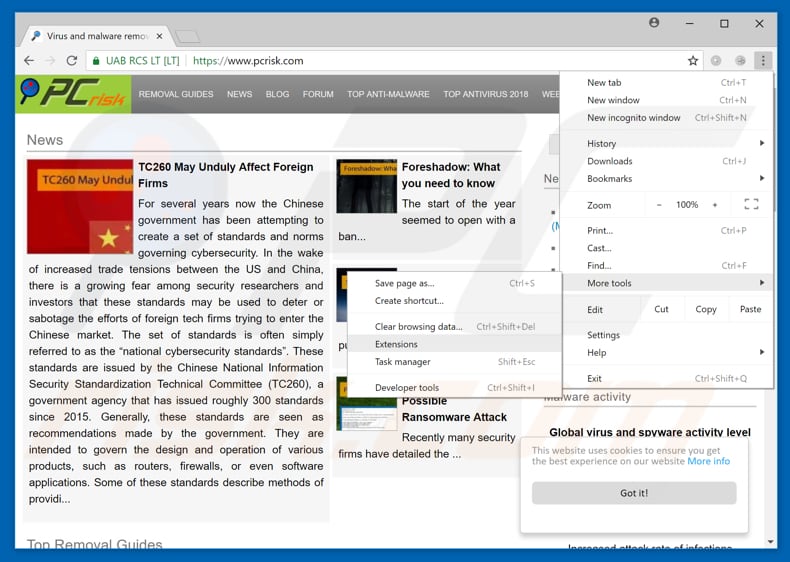Viewport: 790px width, 562px height.
Task: Click the TC260 article red flag thumbnail
Action: [80, 207]
